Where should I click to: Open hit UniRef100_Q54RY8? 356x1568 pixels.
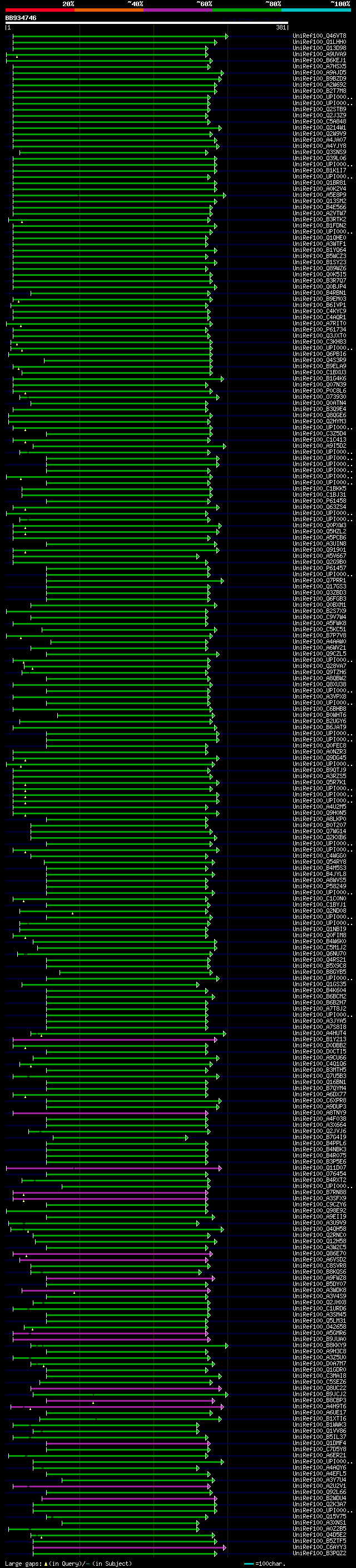pos(319,862)
